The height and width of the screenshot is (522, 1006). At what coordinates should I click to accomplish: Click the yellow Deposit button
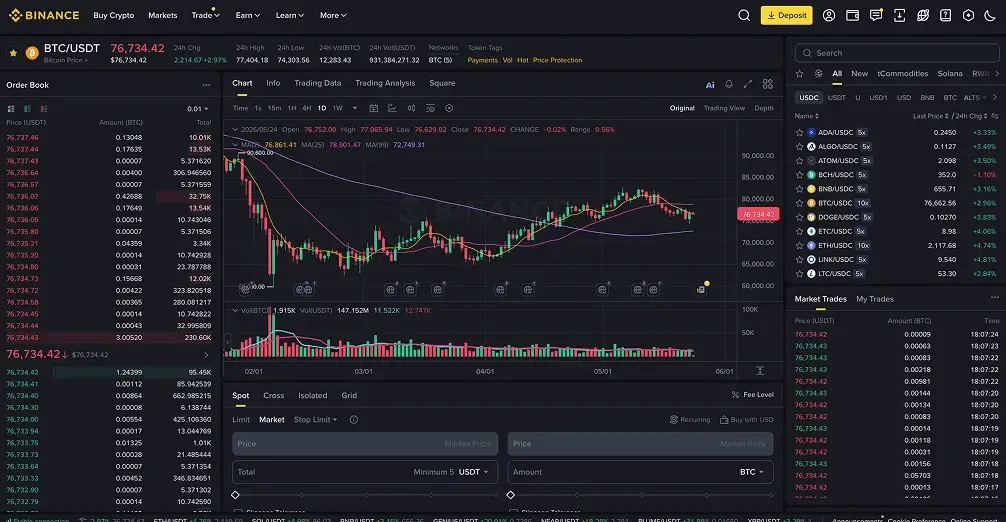pyautogui.click(x=787, y=15)
